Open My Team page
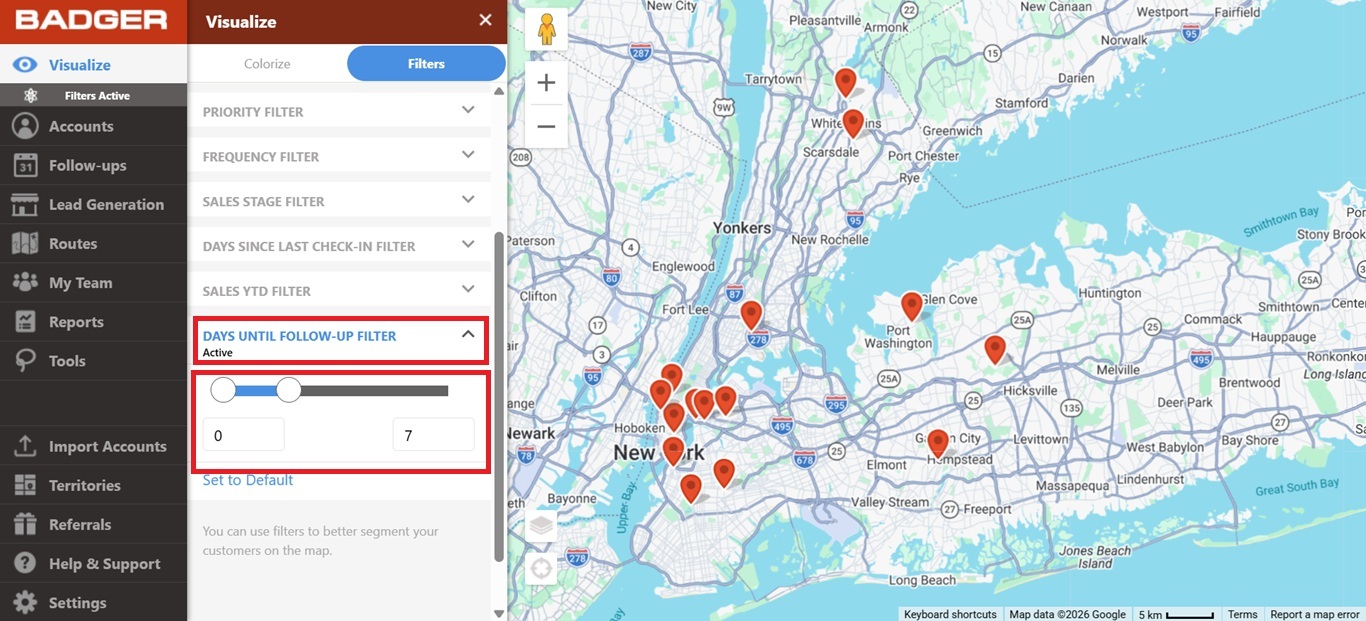This screenshot has width=1366, height=621. [93, 282]
